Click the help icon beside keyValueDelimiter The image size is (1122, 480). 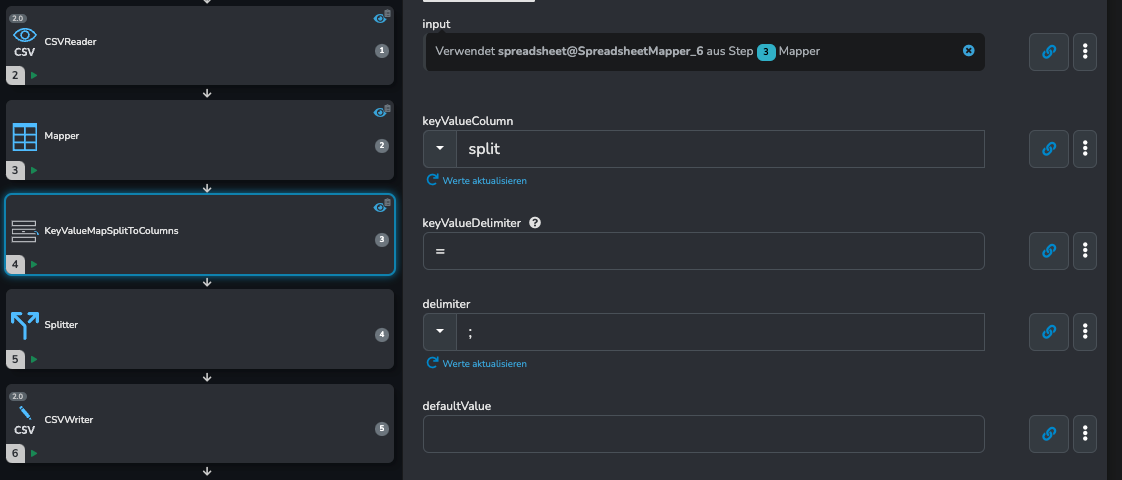click(x=535, y=222)
